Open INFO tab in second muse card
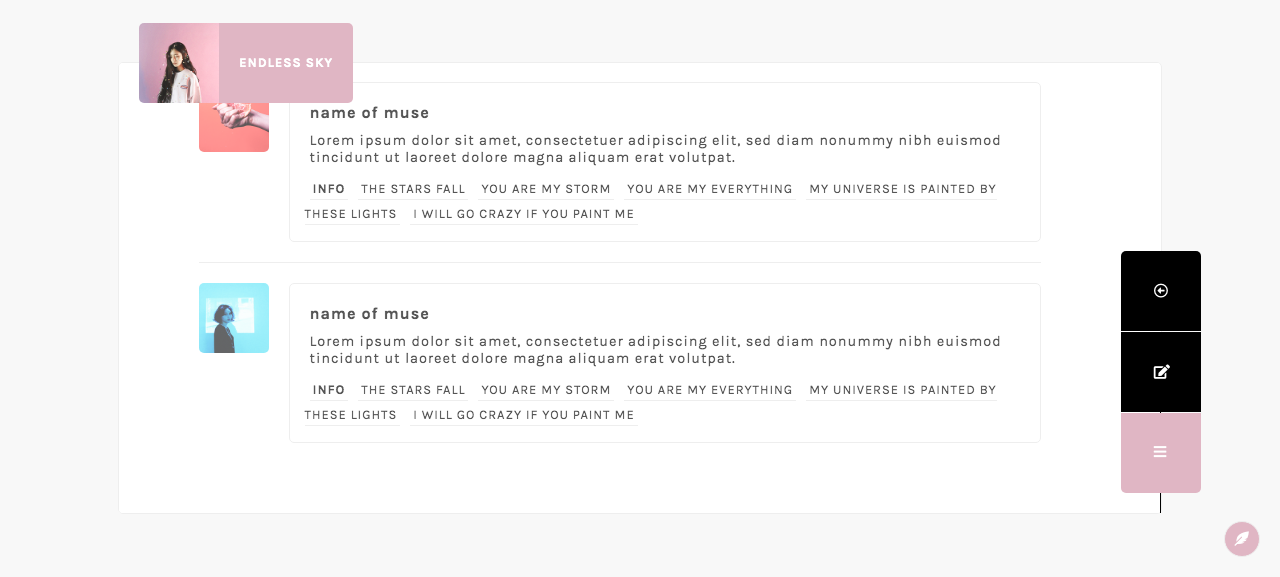1280x577 pixels. coord(329,390)
